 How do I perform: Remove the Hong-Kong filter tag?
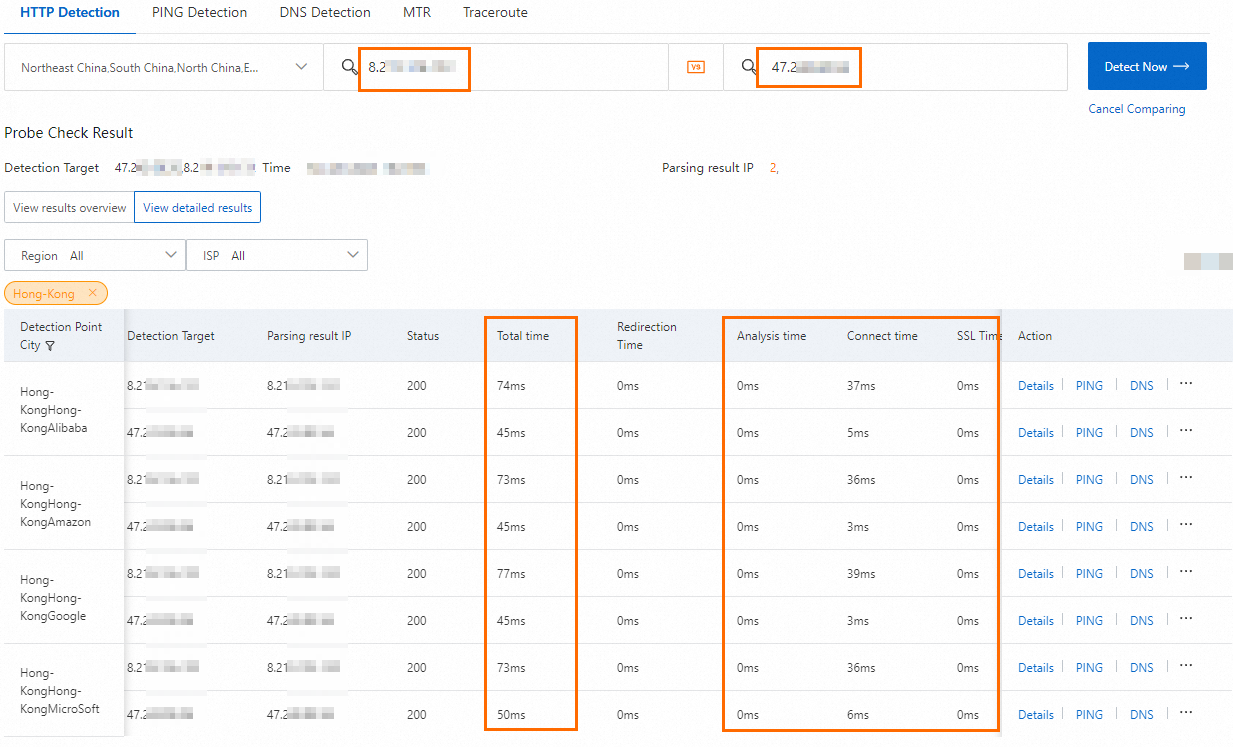[x=92, y=293]
